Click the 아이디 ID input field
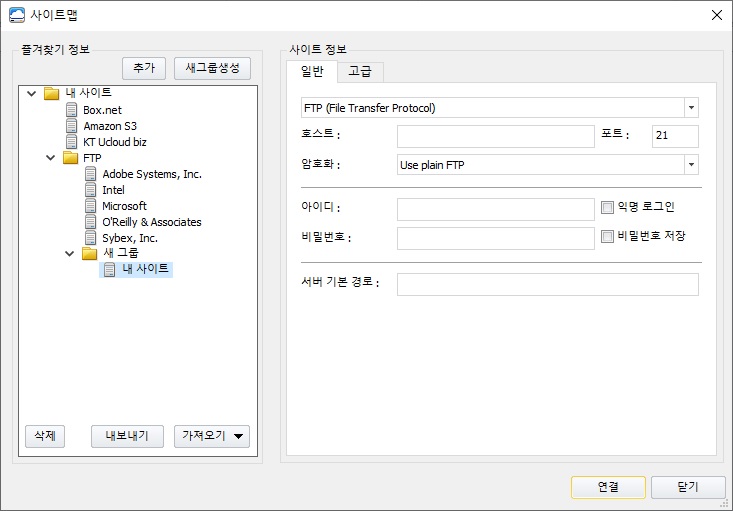This screenshot has height=511, width=733. [496, 209]
